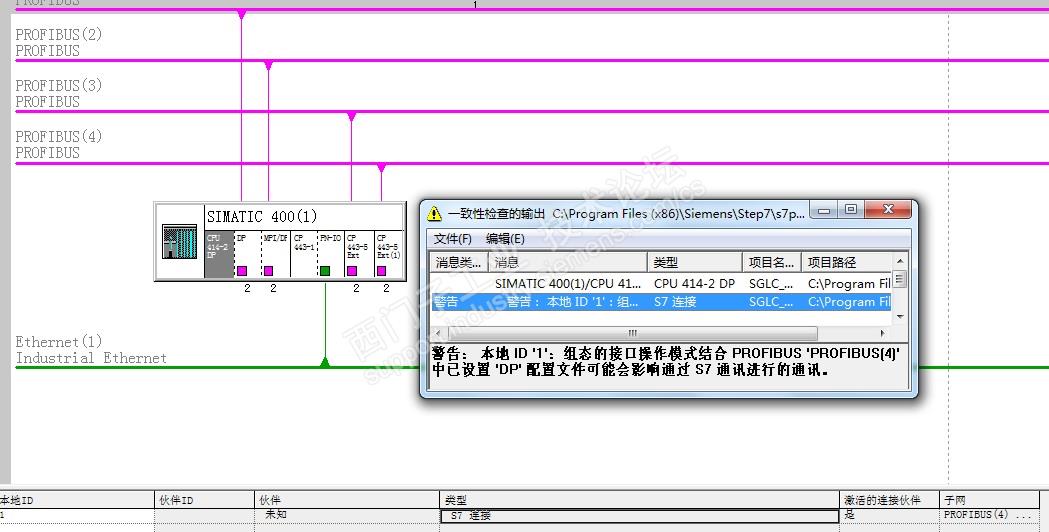Viewport: 1049px width, 532px height.
Task: Close the consistency check output dialog
Action: (x=888, y=209)
